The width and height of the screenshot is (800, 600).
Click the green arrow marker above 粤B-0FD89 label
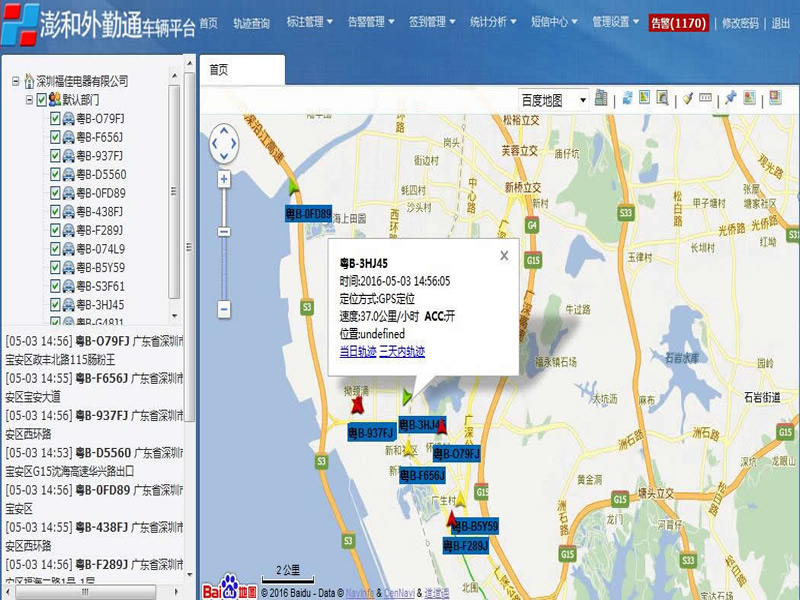click(x=293, y=187)
